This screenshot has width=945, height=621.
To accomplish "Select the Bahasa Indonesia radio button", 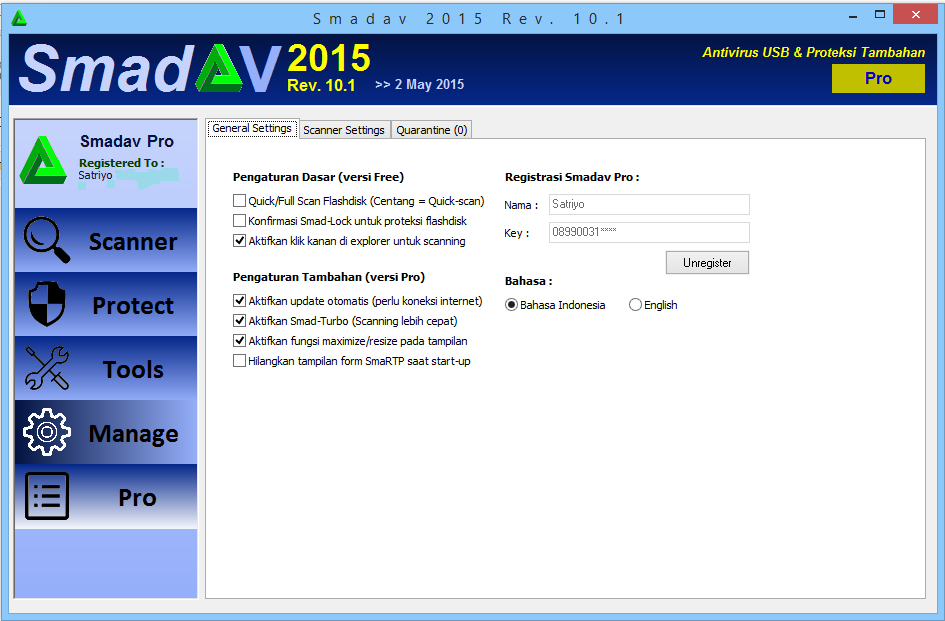I will (511, 305).
